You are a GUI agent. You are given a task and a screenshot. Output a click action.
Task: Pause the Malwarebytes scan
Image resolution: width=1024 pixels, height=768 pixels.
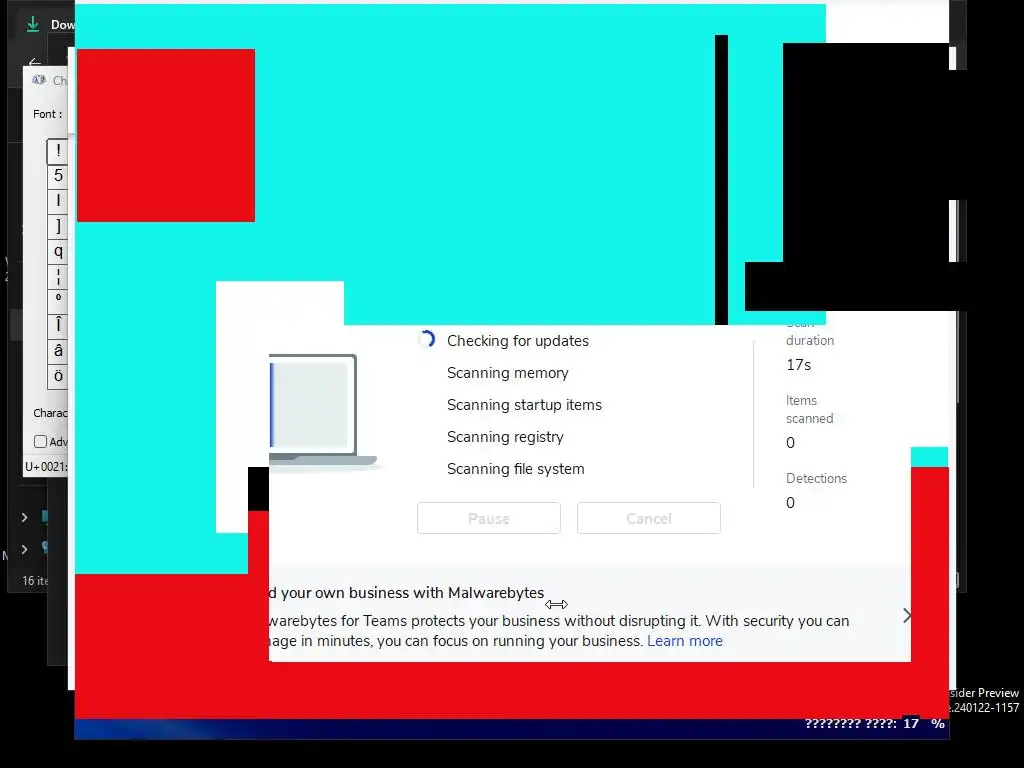[488, 519]
